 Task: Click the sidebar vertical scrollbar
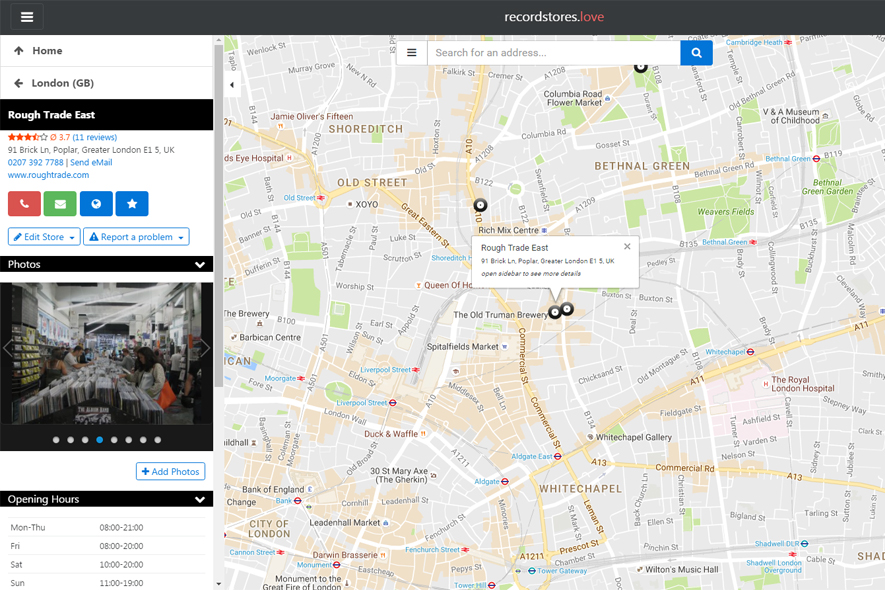(x=218, y=215)
